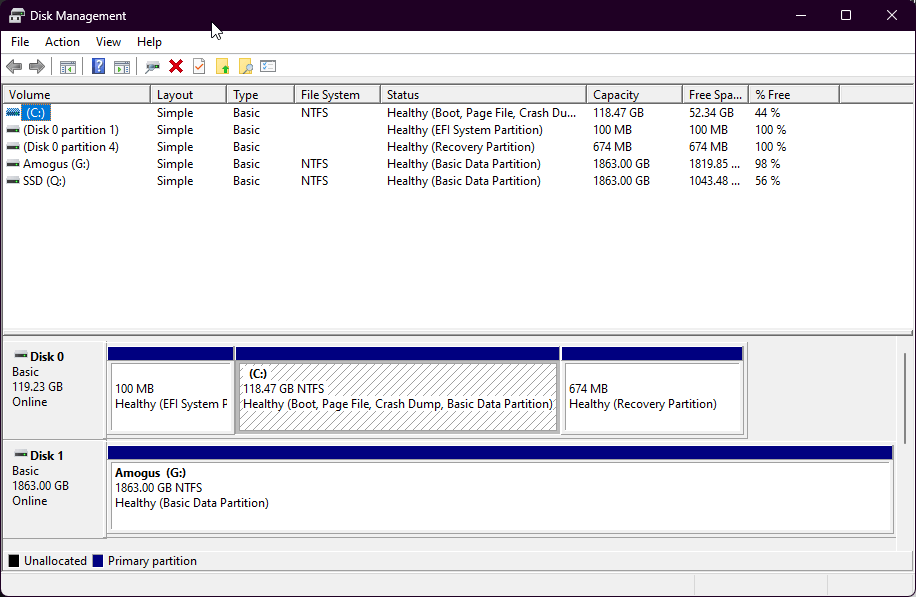Image resolution: width=916 pixels, height=597 pixels.
Task: Toggle the Show/Hide Action Pane icon
Action: (122, 67)
